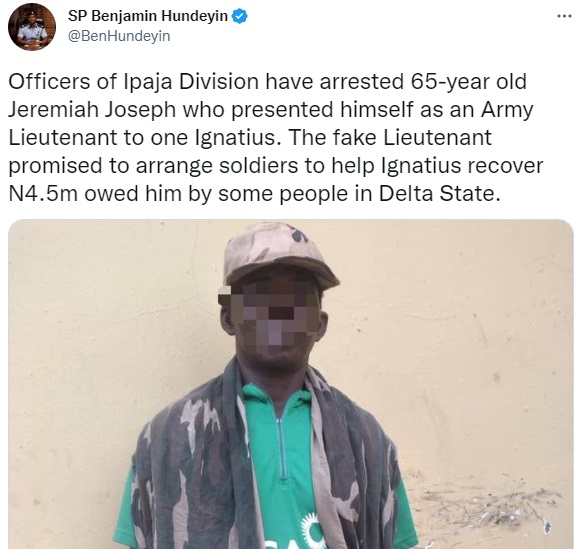583x549 pixels.
Task: Click the zipper on the green shirt
Action: pos(281,446)
